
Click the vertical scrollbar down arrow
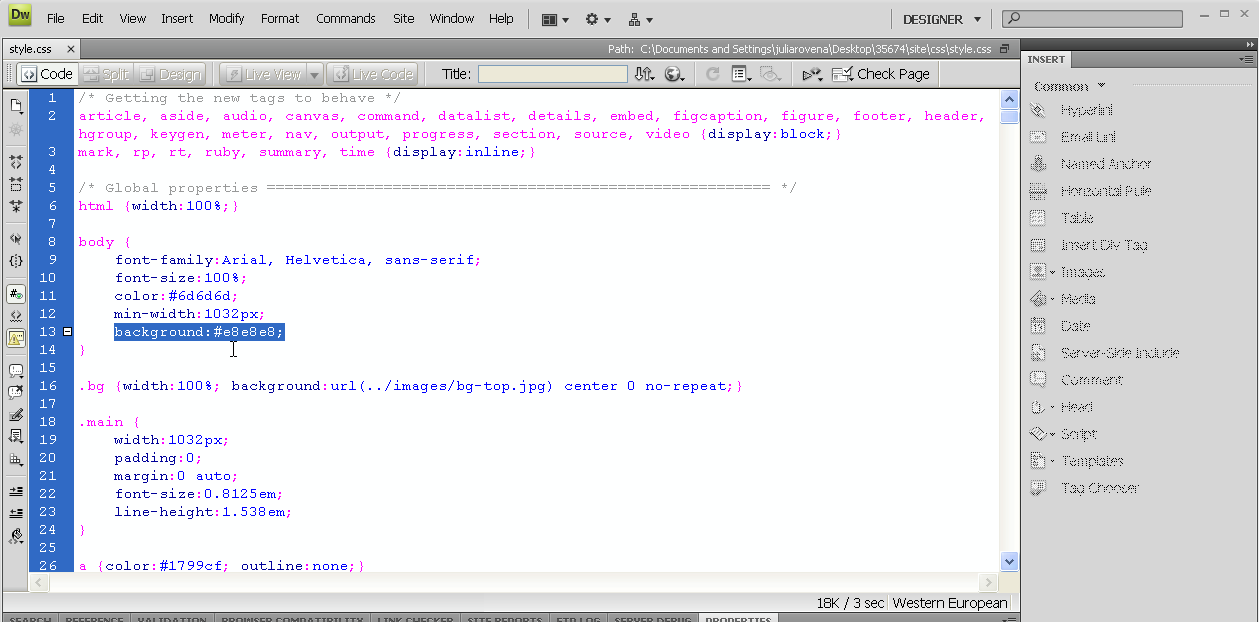point(1009,562)
